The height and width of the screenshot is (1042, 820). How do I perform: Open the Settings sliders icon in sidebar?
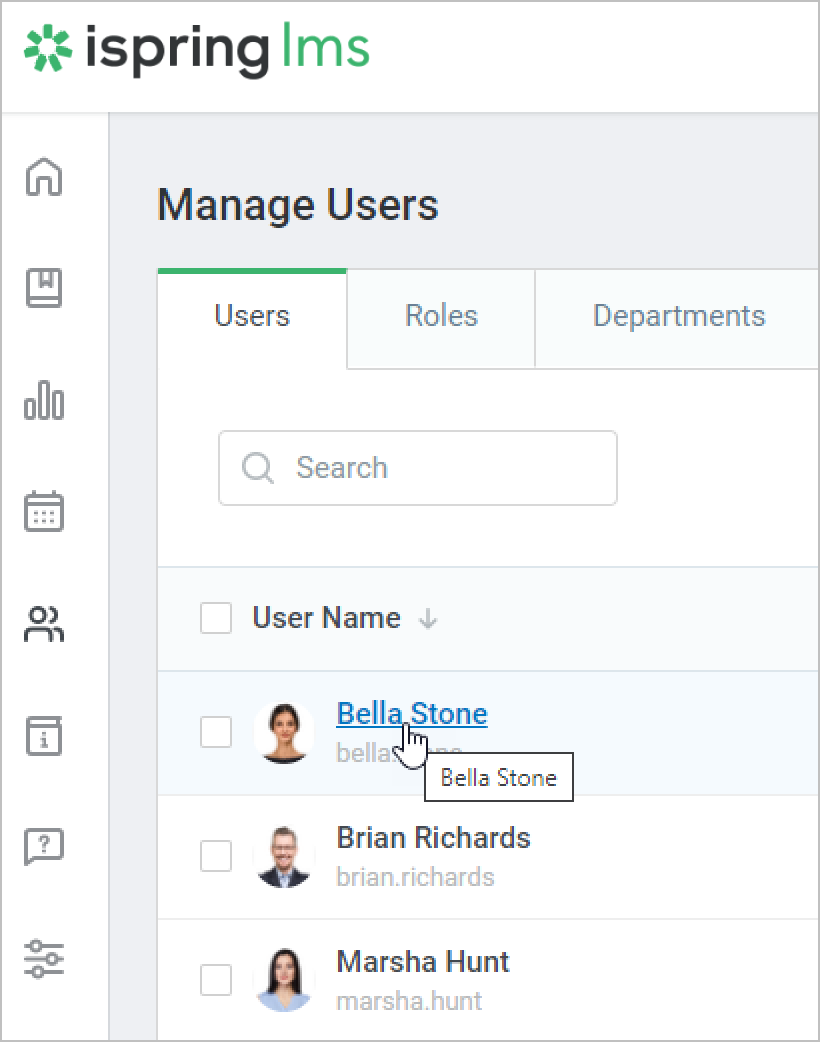point(44,958)
